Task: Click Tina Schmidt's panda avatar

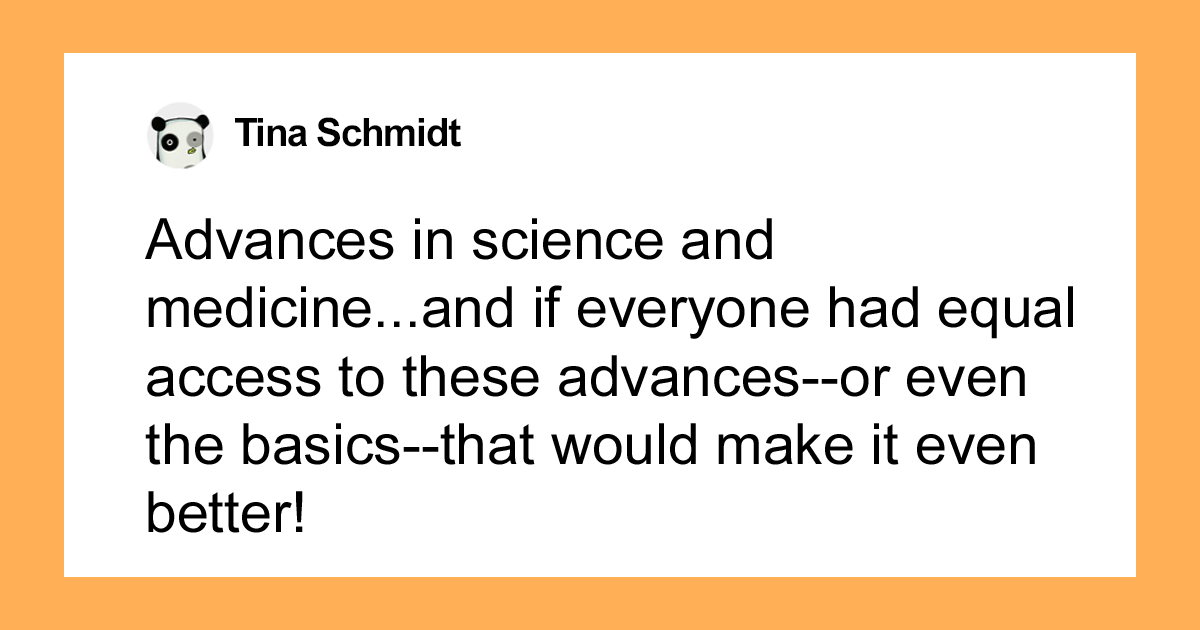Action: [x=180, y=134]
